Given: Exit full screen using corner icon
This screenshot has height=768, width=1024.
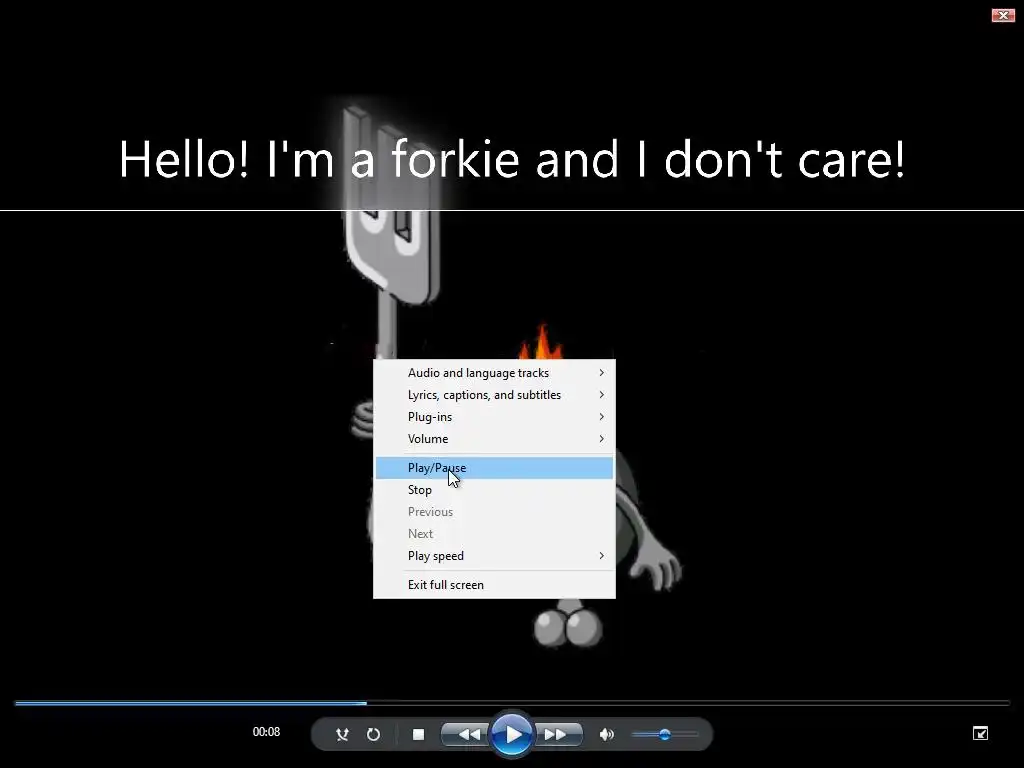Looking at the screenshot, I should tap(980, 733).
